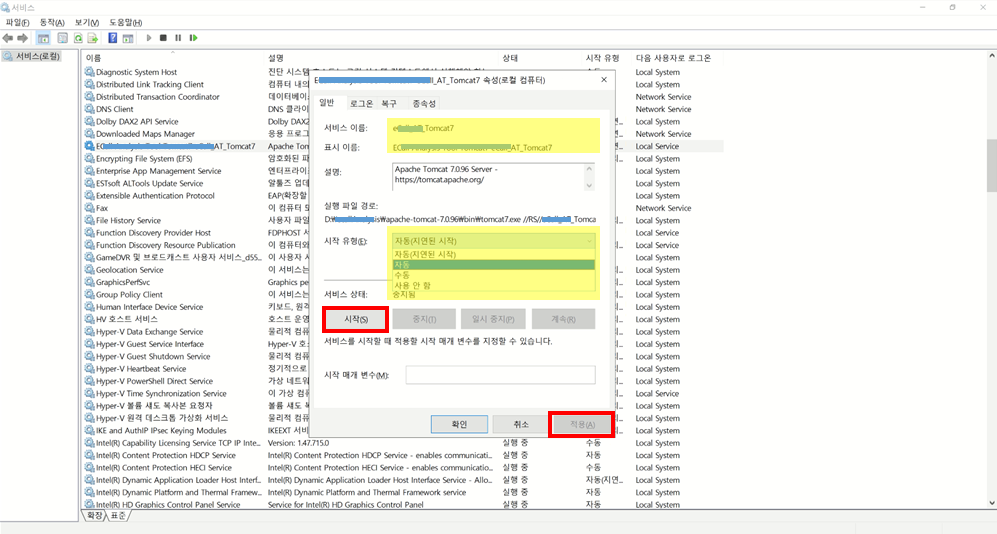
Task: Switch to the 일반 tab in properties dialog
Action: point(327,102)
